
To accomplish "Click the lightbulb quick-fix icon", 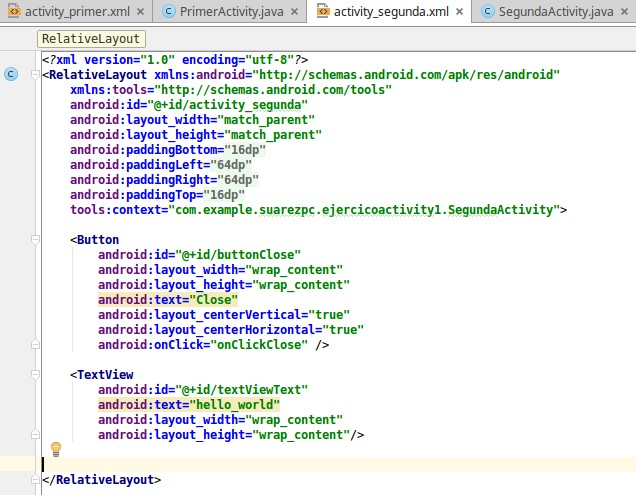I will 56,448.
